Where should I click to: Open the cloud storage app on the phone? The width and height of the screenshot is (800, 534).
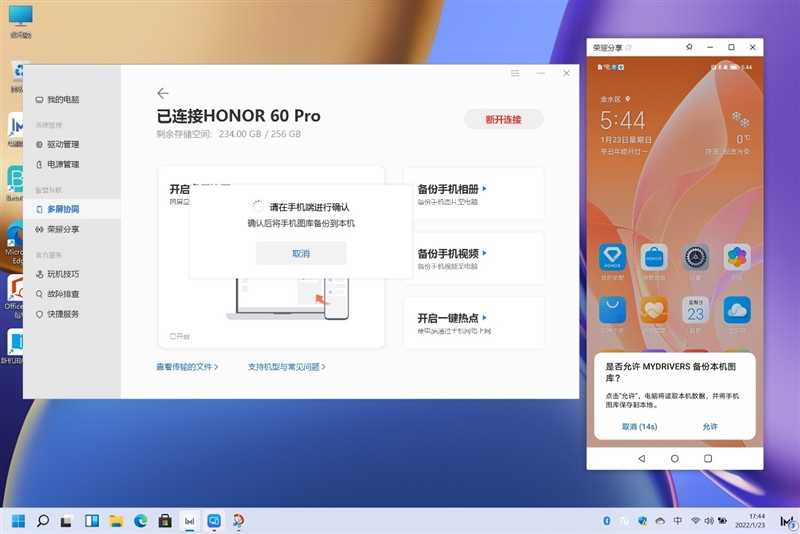click(x=737, y=310)
